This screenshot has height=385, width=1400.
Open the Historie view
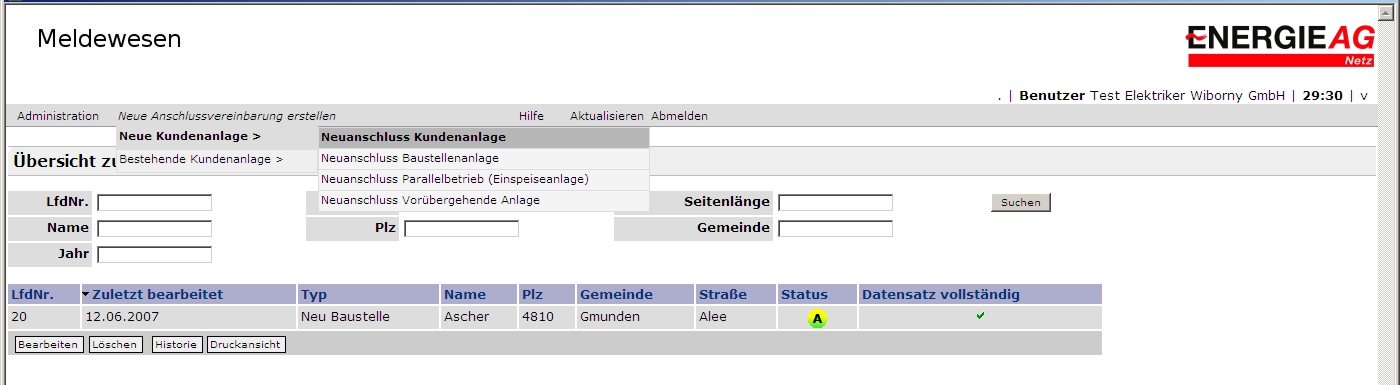coord(176,345)
